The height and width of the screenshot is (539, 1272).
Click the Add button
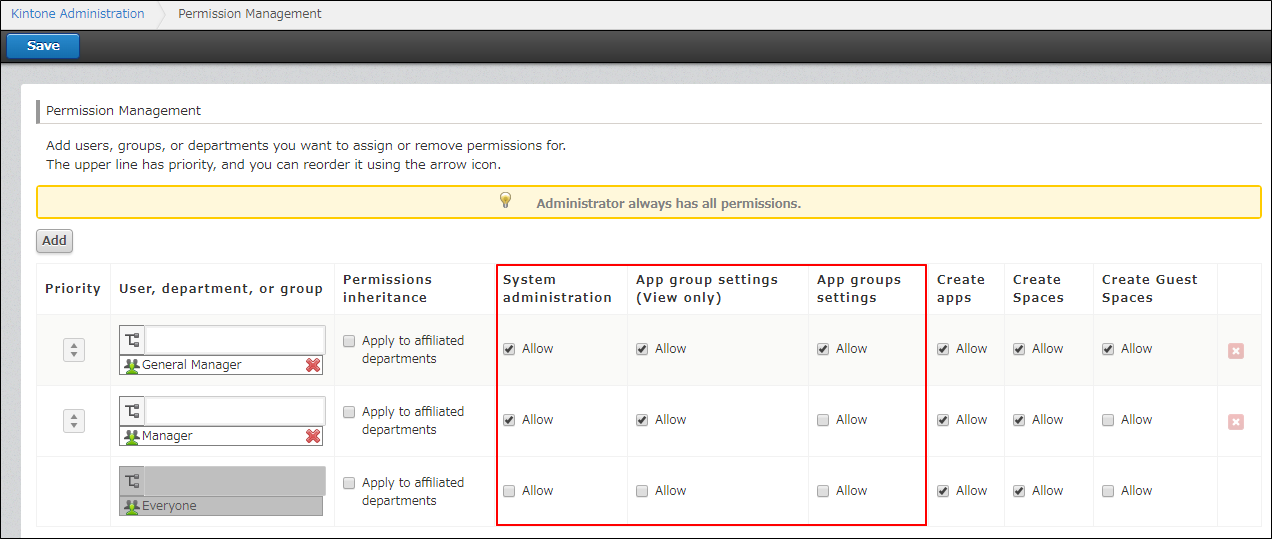pyautogui.click(x=54, y=240)
